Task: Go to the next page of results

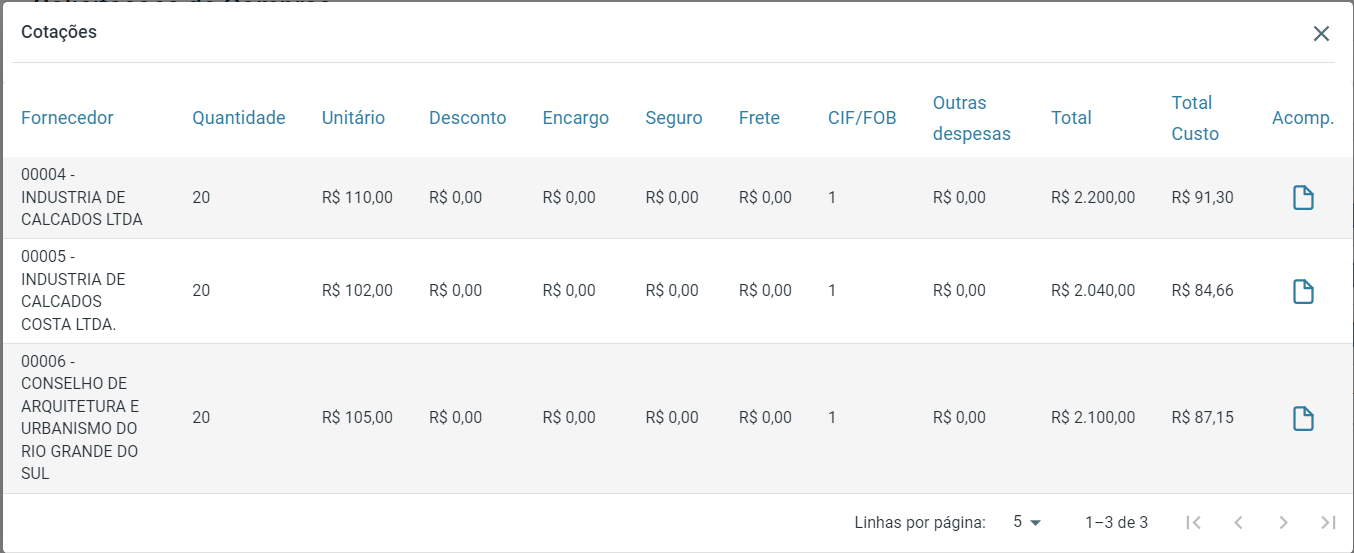Action: pos(1283,522)
